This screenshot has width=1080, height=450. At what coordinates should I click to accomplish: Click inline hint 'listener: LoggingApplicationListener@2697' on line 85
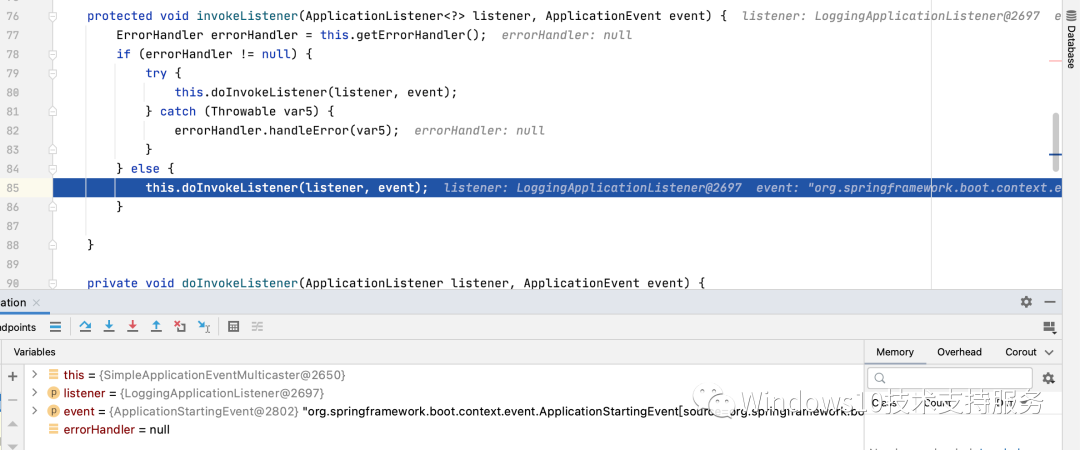click(593, 187)
